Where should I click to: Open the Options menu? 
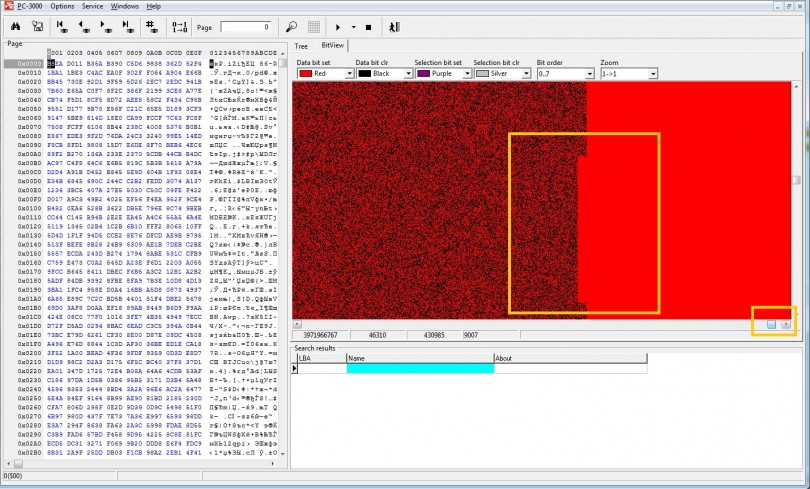click(x=63, y=6)
